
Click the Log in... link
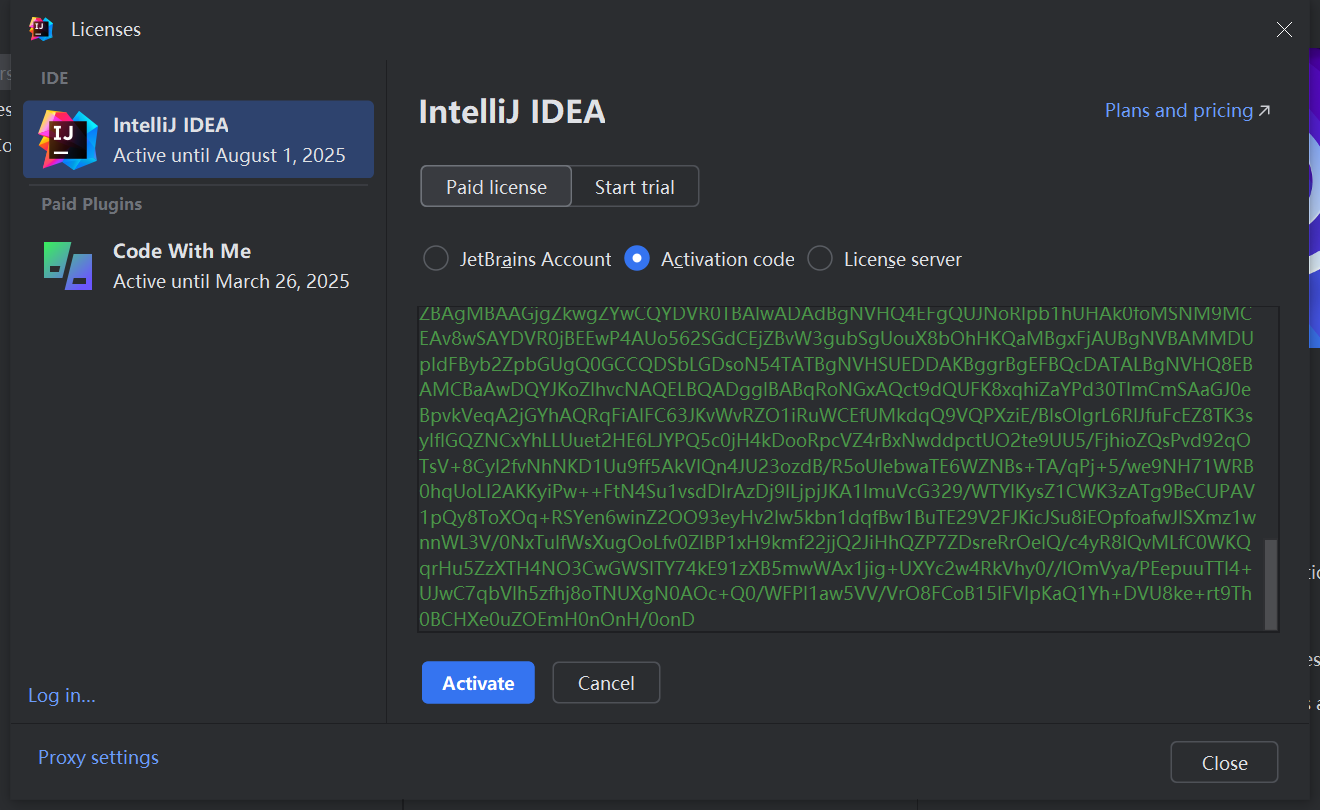pyautogui.click(x=62, y=695)
